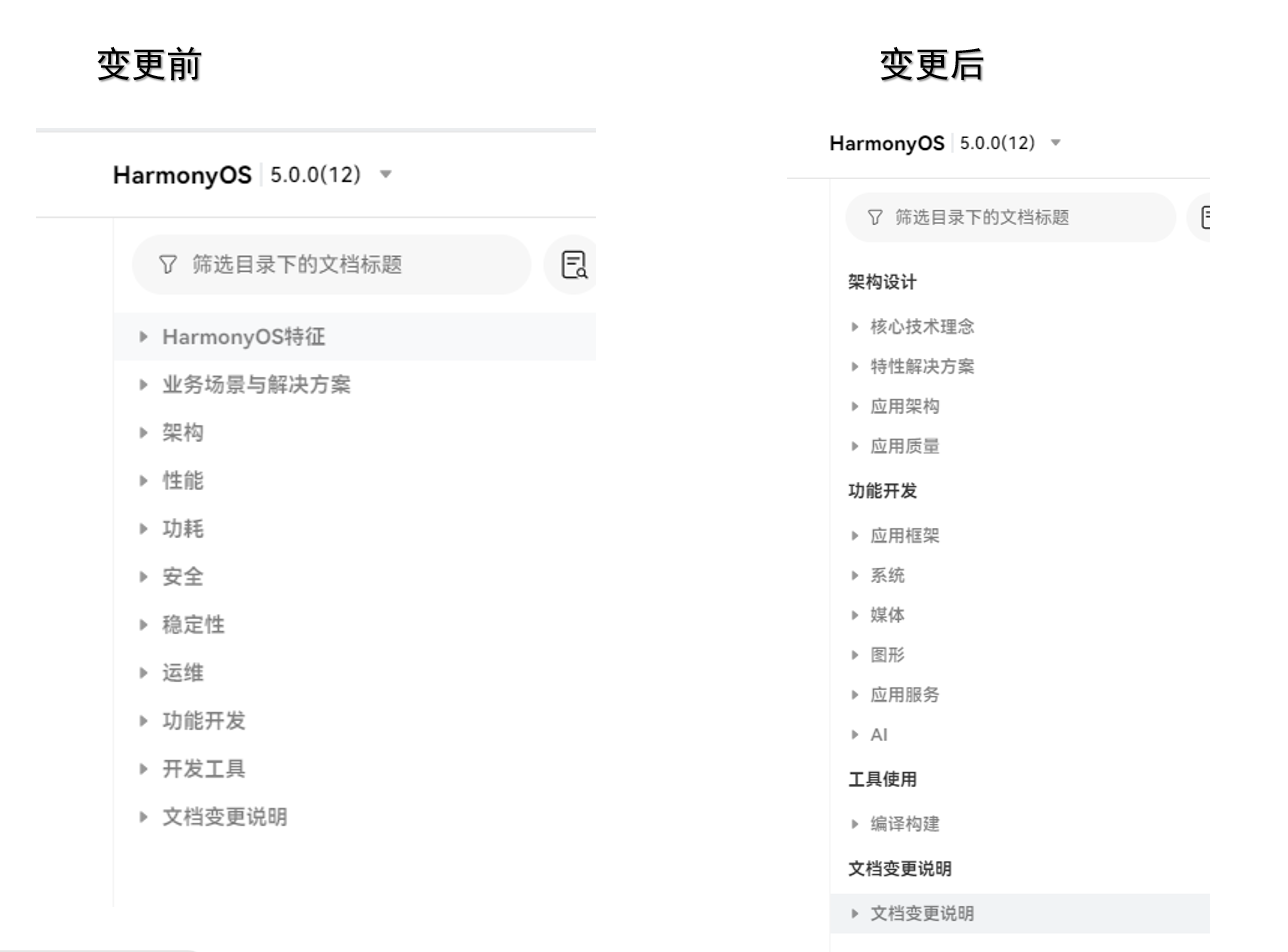The image size is (1288, 952).
Task: Select the 功能开发 entry in the 变更前 tree
Action: (x=204, y=721)
